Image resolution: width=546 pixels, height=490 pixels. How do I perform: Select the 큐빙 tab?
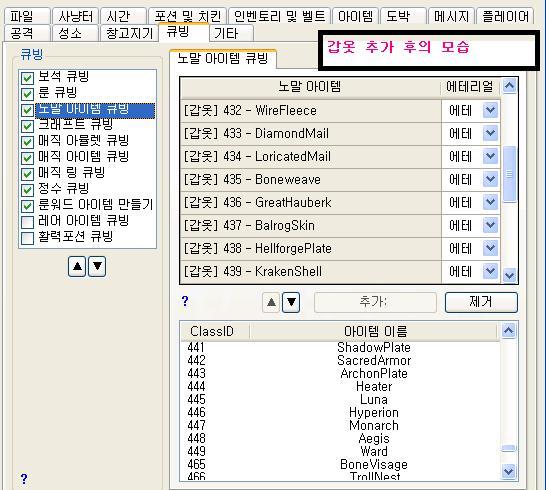pyautogui.click(x=183, y=32)
